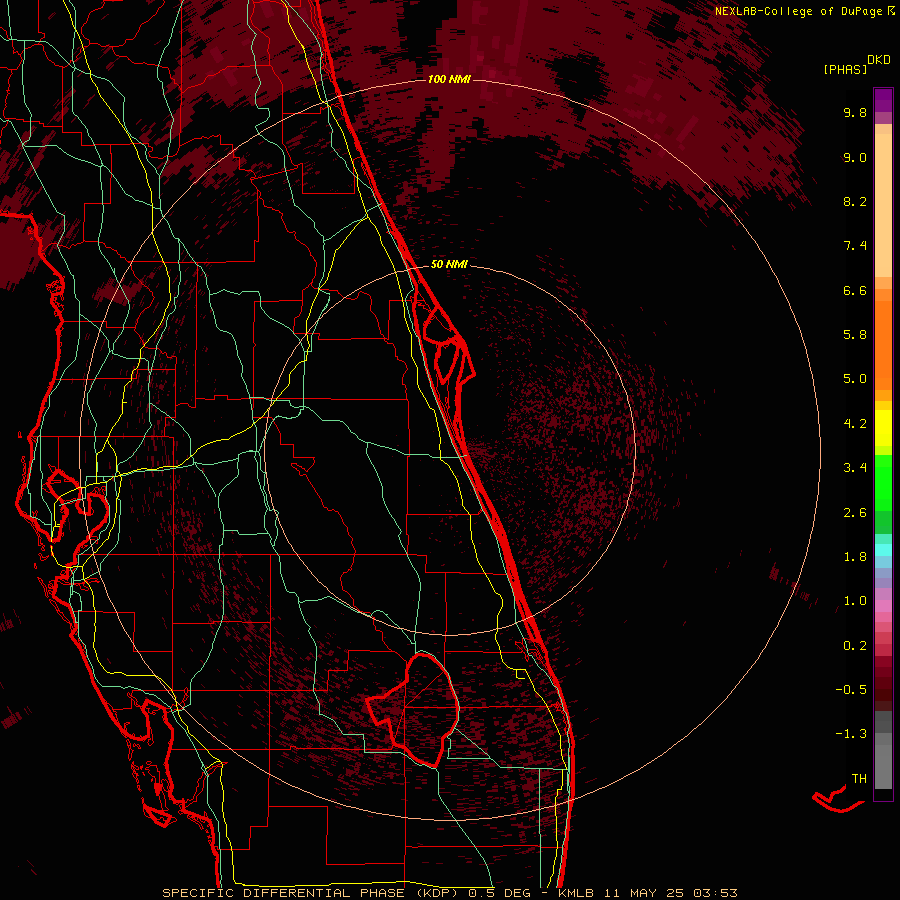This screenshot has height=900, width=900.
Task: Click the 9.8 value on color scale
Action: coord(855,112)
